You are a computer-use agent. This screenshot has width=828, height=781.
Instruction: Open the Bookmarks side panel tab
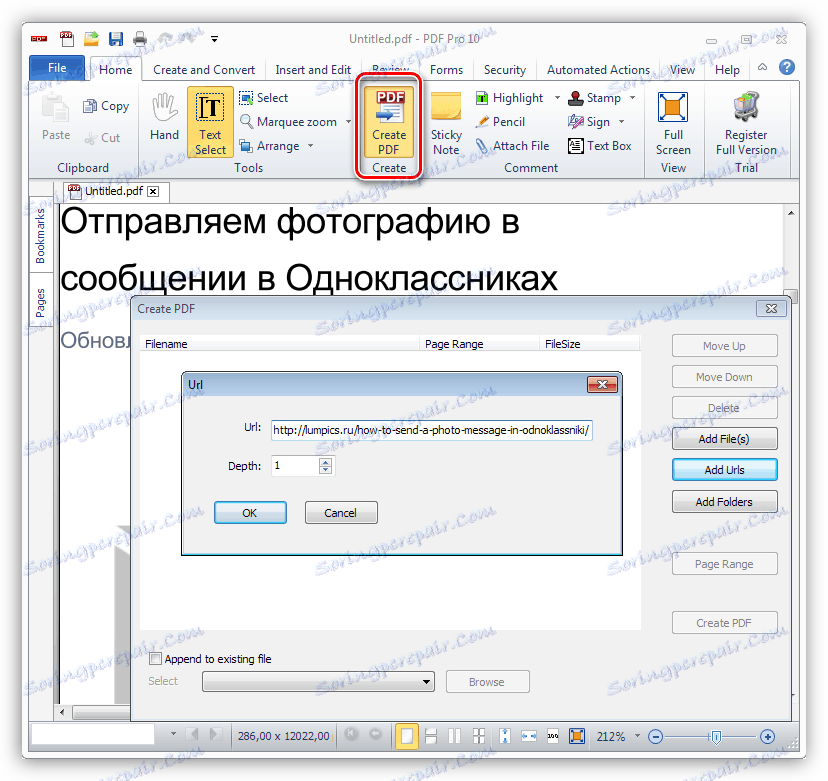coord(41,236)
